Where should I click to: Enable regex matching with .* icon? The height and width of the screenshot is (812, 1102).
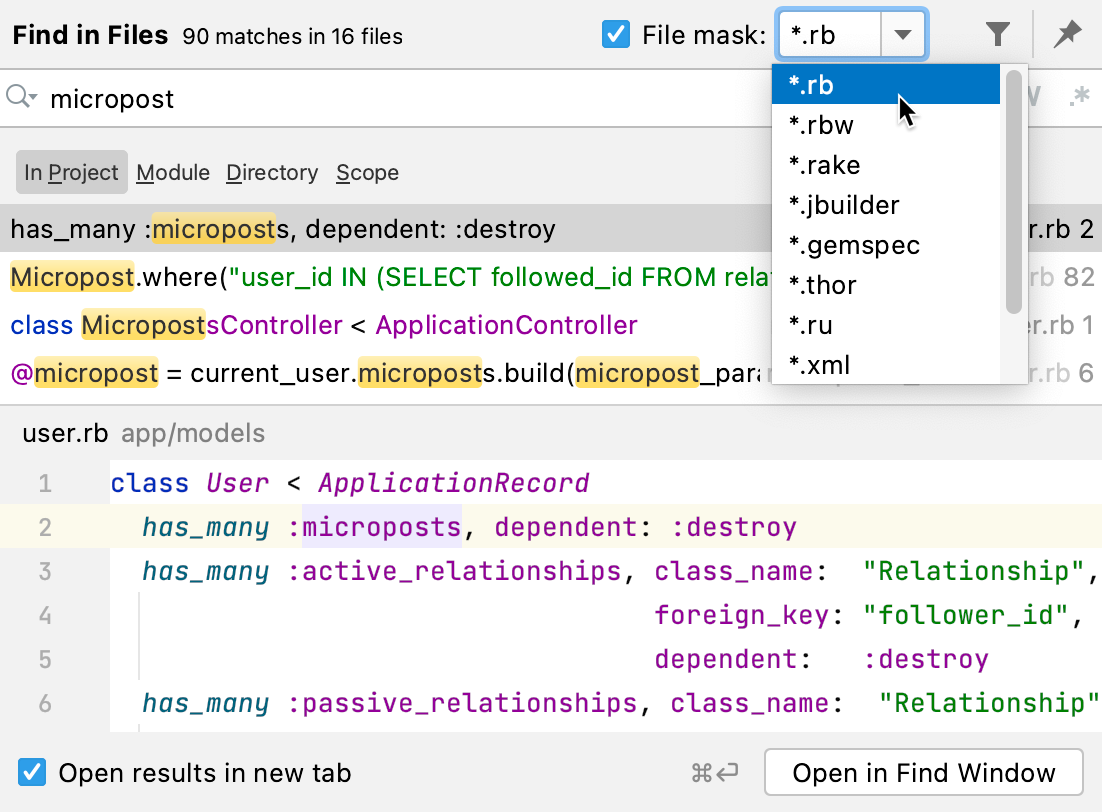tap(1080, 98)
